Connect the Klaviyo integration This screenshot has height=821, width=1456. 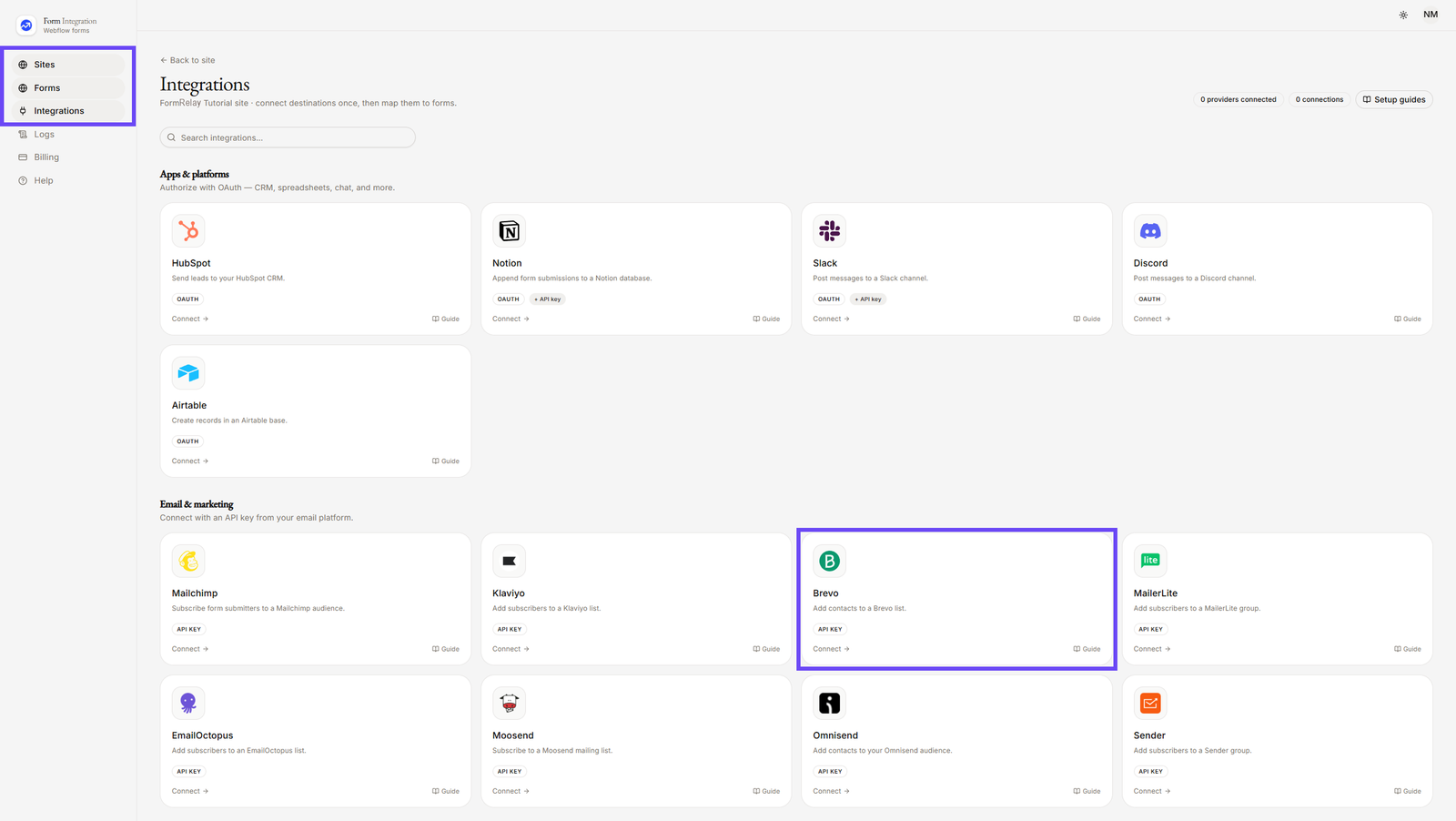[x=511, y=649]
